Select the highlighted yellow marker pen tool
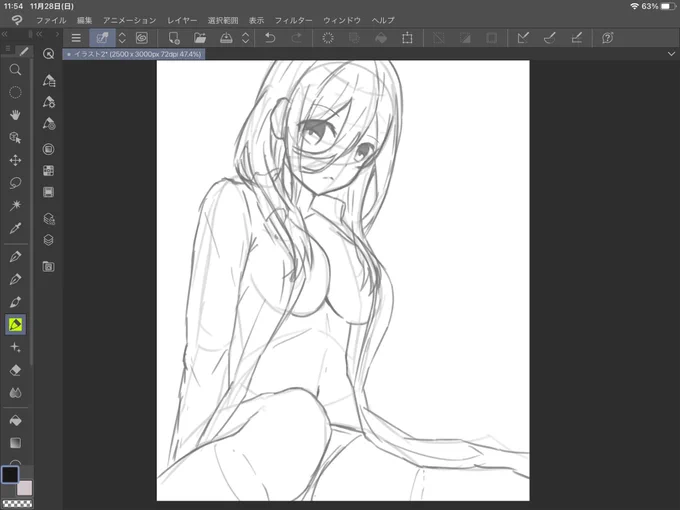This screenshot has width=680, height=510. [x=15, y=324]
